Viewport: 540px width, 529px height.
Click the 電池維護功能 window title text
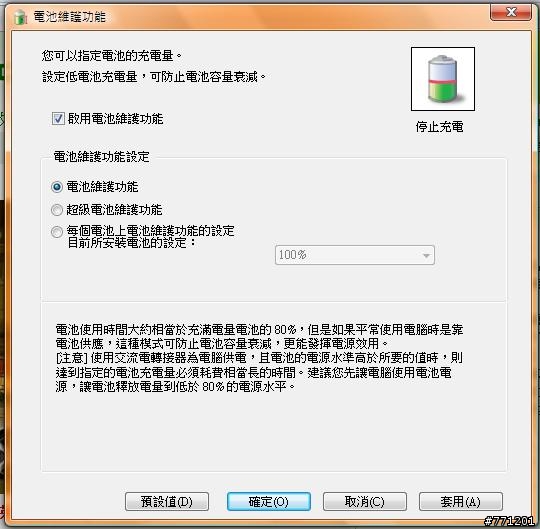tap(70, 17)
